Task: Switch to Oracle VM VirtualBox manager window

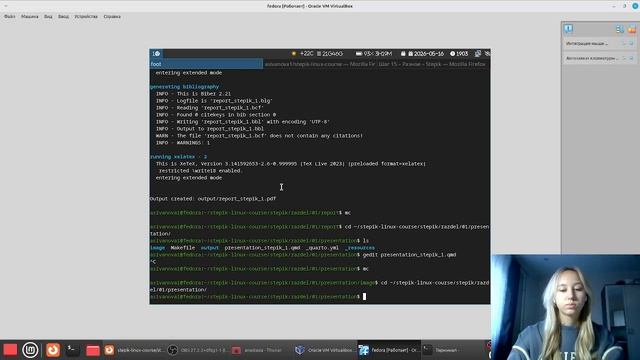Action: (x=325, y=350)
